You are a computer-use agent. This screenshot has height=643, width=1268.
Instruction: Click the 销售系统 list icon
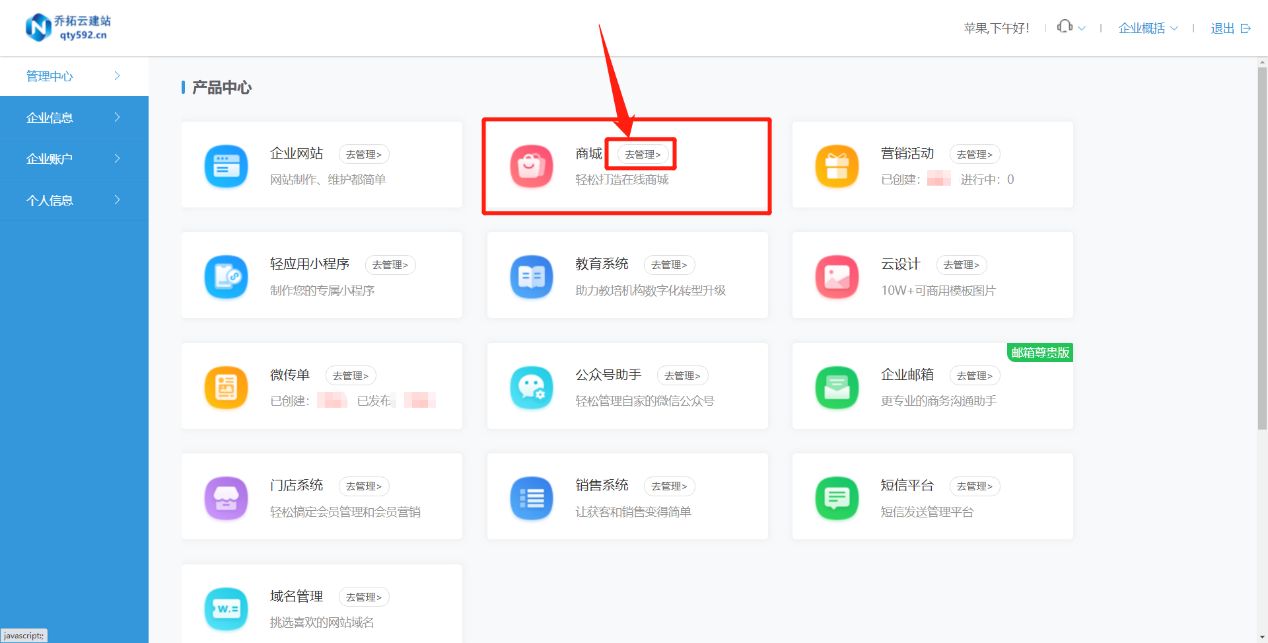click(531, 496)
